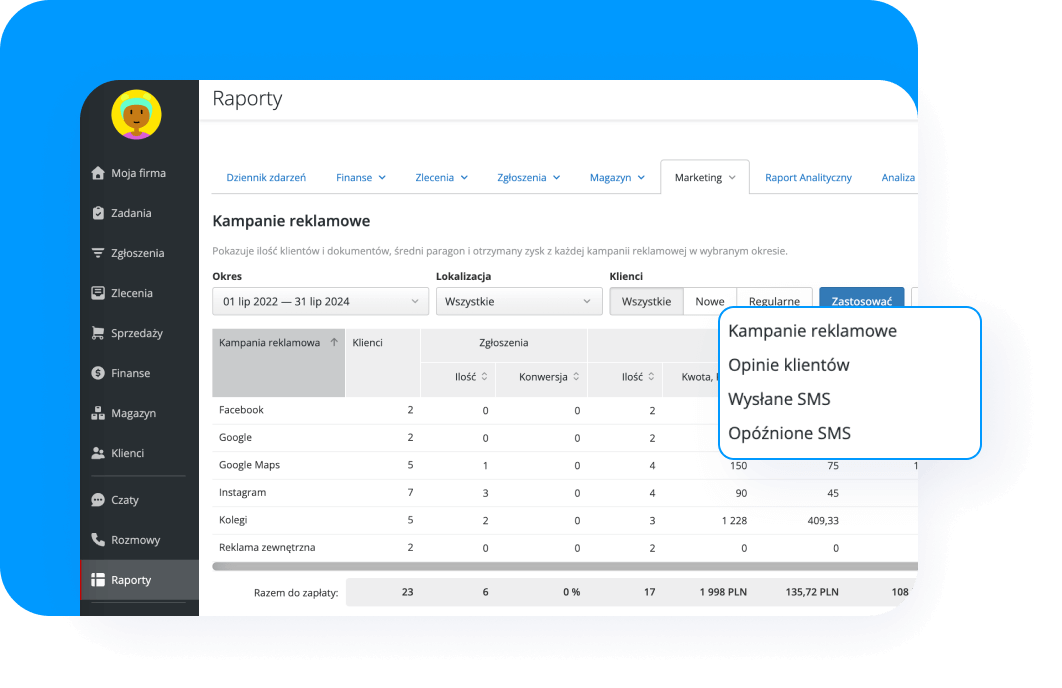
Task: Open the Magazyn section in sidebar
Action: tap(140, 412)
